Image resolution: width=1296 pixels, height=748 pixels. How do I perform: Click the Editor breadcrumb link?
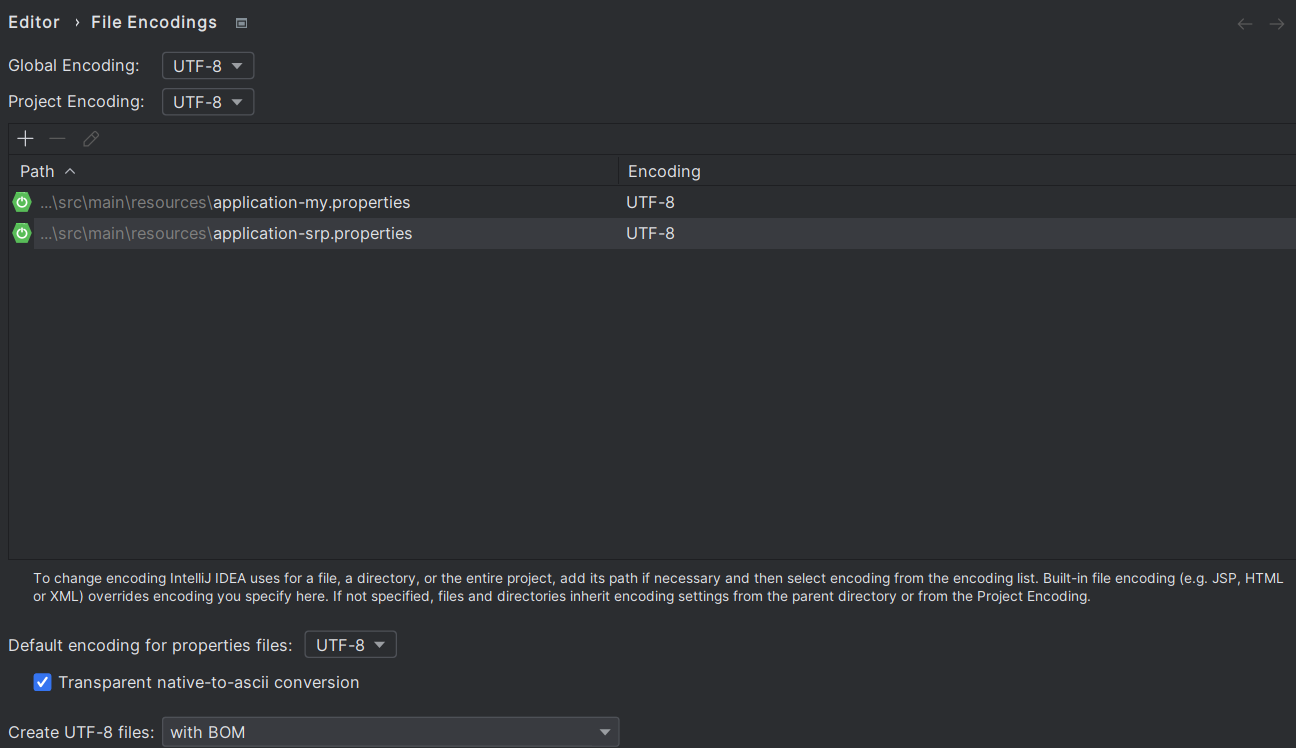coord(34,22)
